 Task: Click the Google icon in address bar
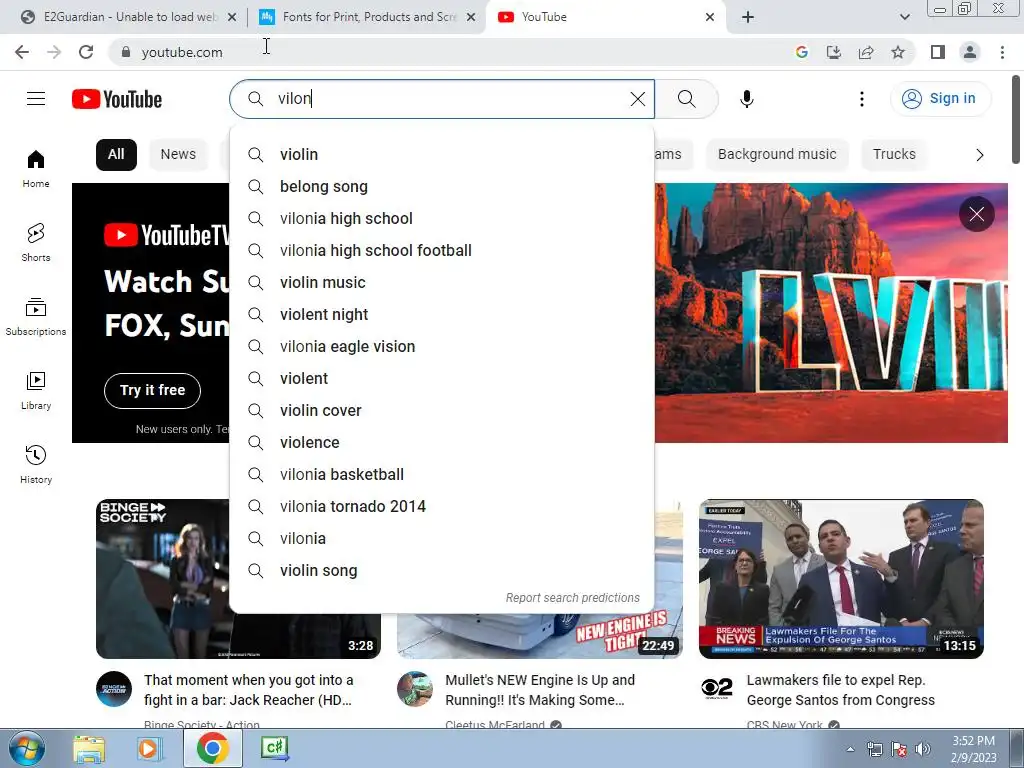(x=802, y=52)
